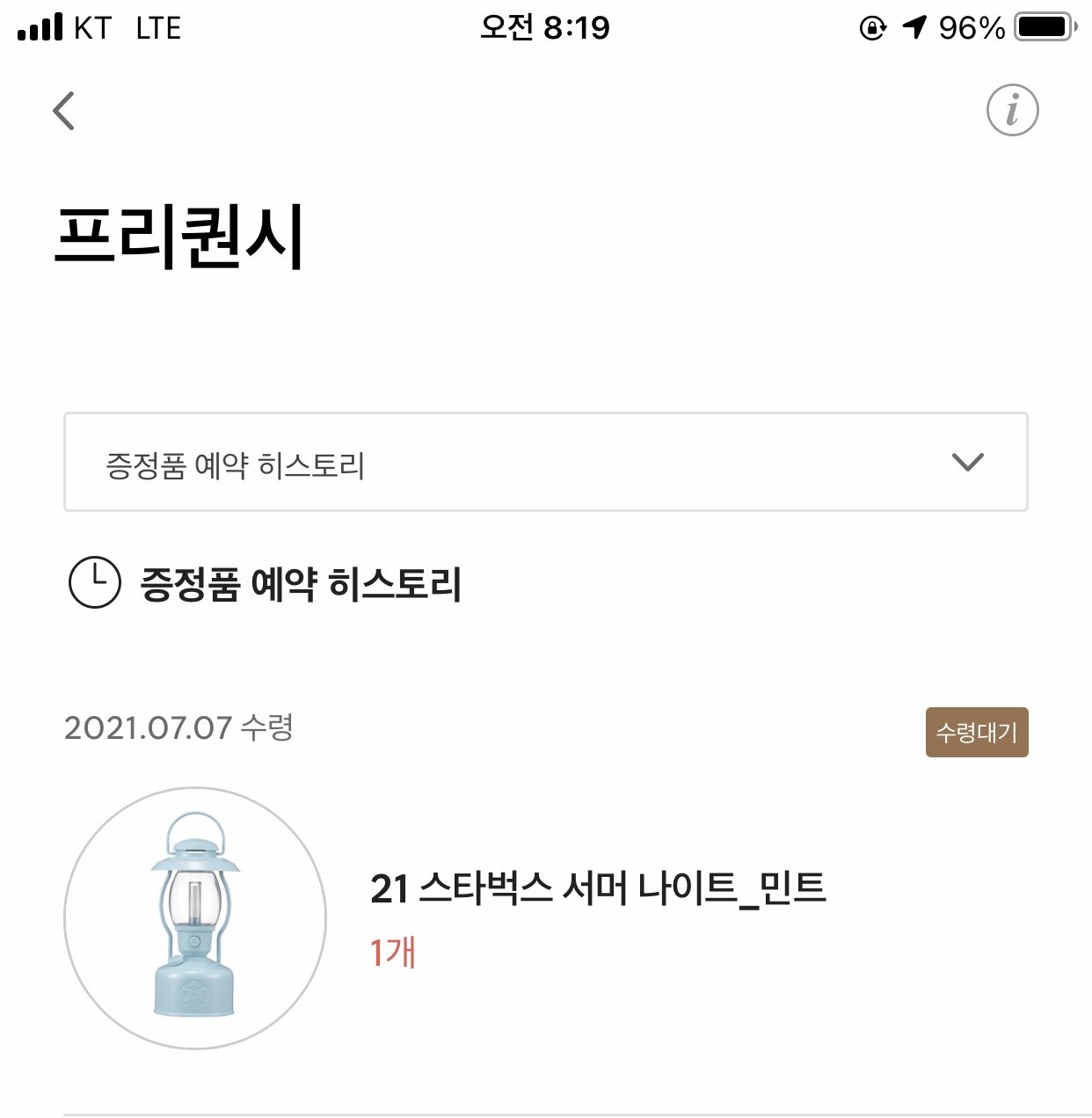Tap the mint lantern product thumbnail
This screenshot has width=1092, height=1118.
(195, 918)
